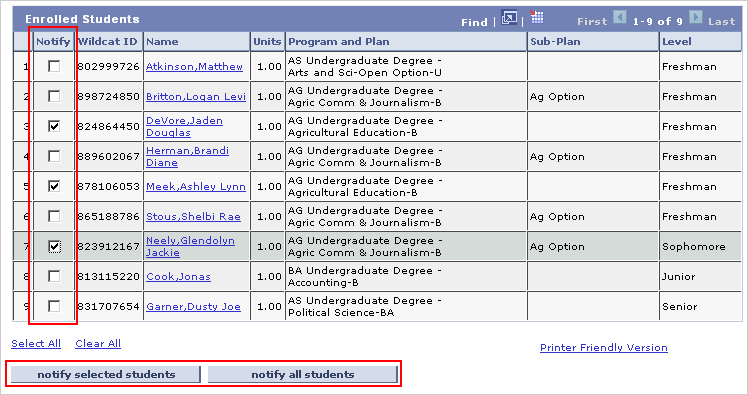Select Wildcat ID 823912167 cell

point(108,247)
